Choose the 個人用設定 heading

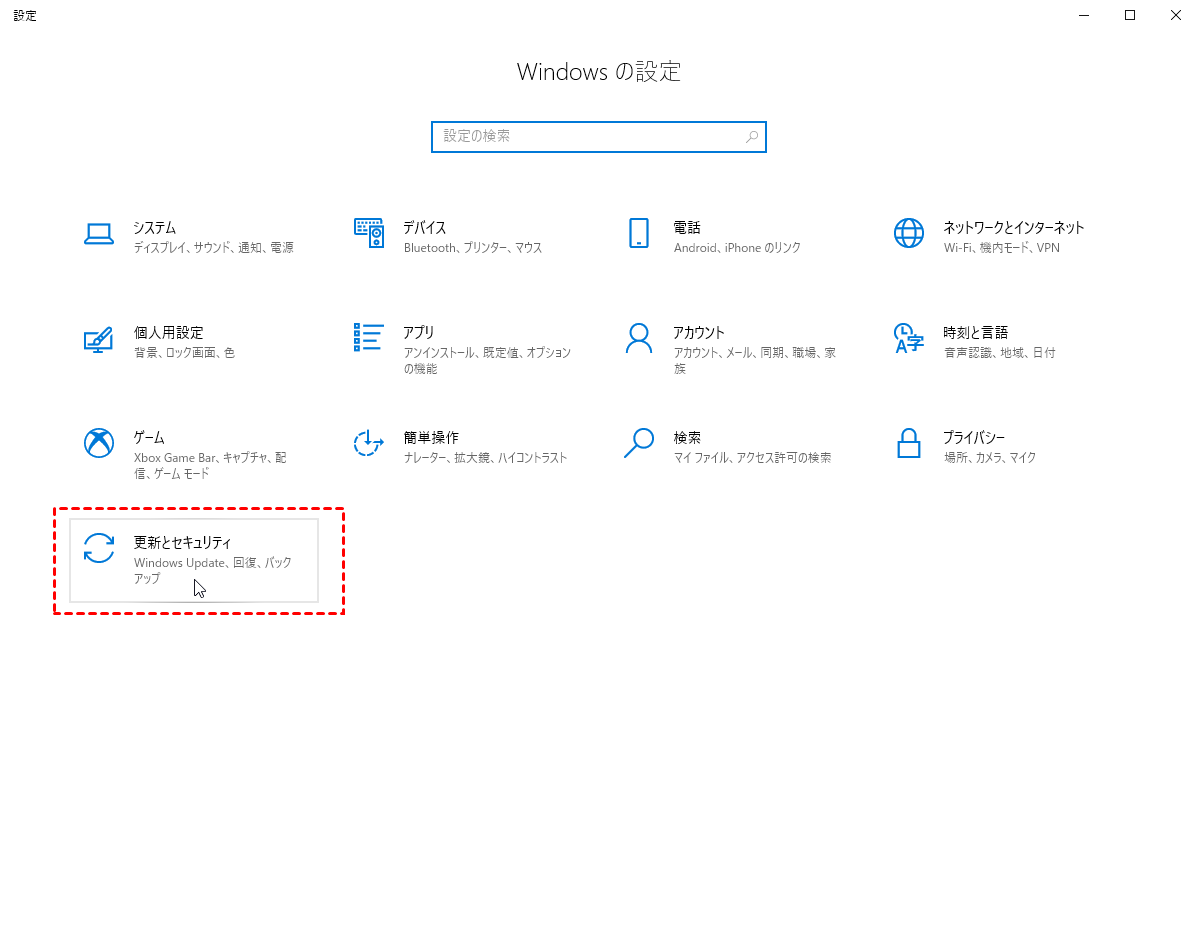[169, 332]
